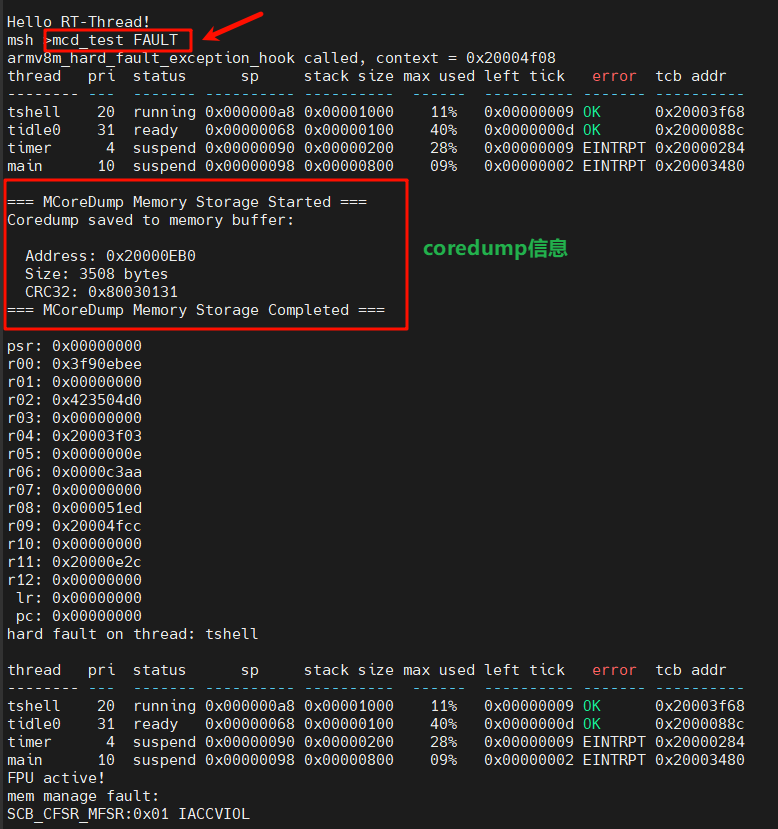
Task: Click the 'msh' shell prompt
Action: coord(20,40)
